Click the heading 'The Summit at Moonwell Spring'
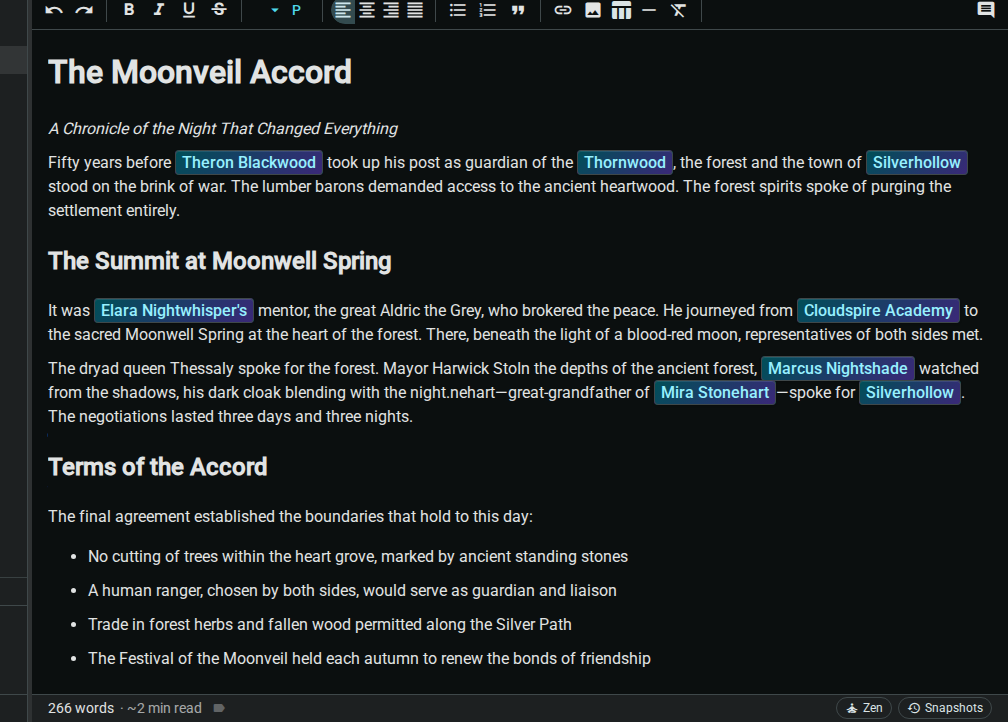The height and width of the screenshot is (722, 1008). click(x=220, y=261)
